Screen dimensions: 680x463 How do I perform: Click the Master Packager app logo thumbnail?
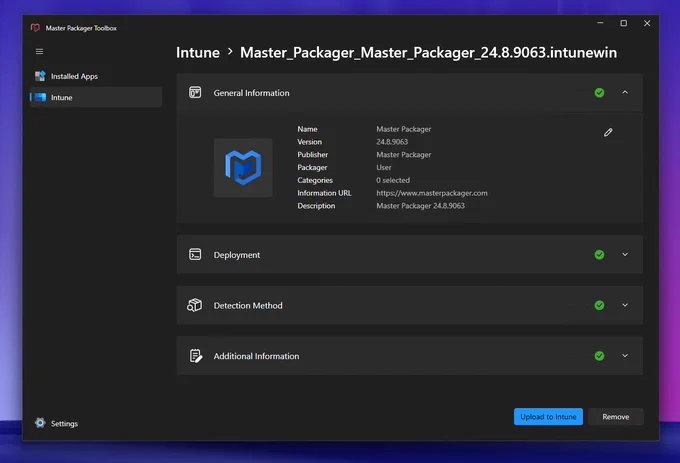pos(243,168)
